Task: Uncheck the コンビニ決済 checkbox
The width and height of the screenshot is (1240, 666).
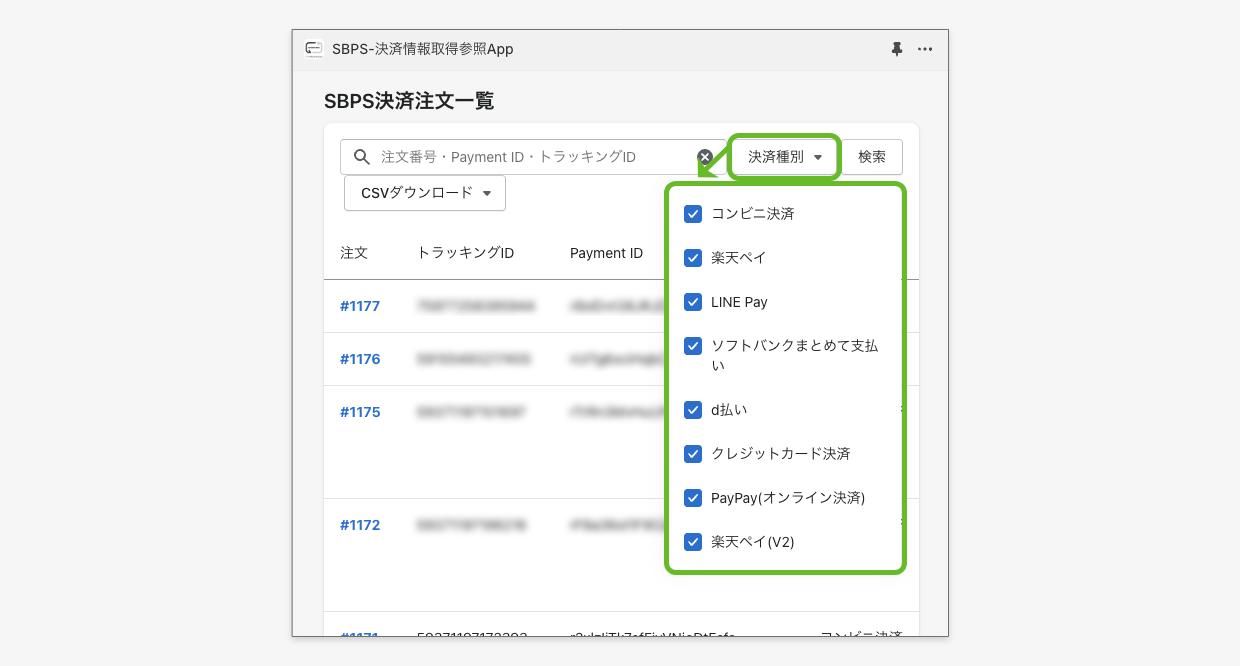Action: click(693, 214)
